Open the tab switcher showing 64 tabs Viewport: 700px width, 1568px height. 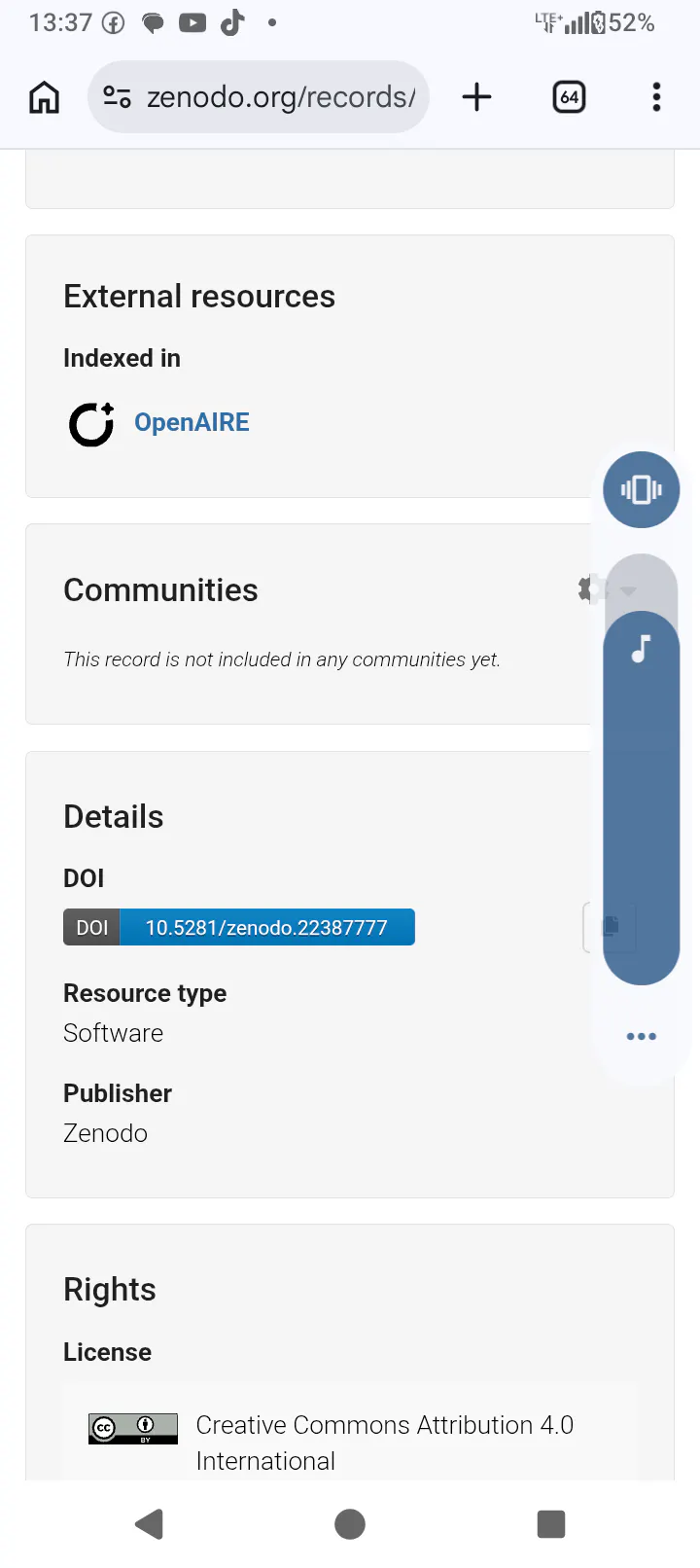pyautogui.click(x=569, y=97)
